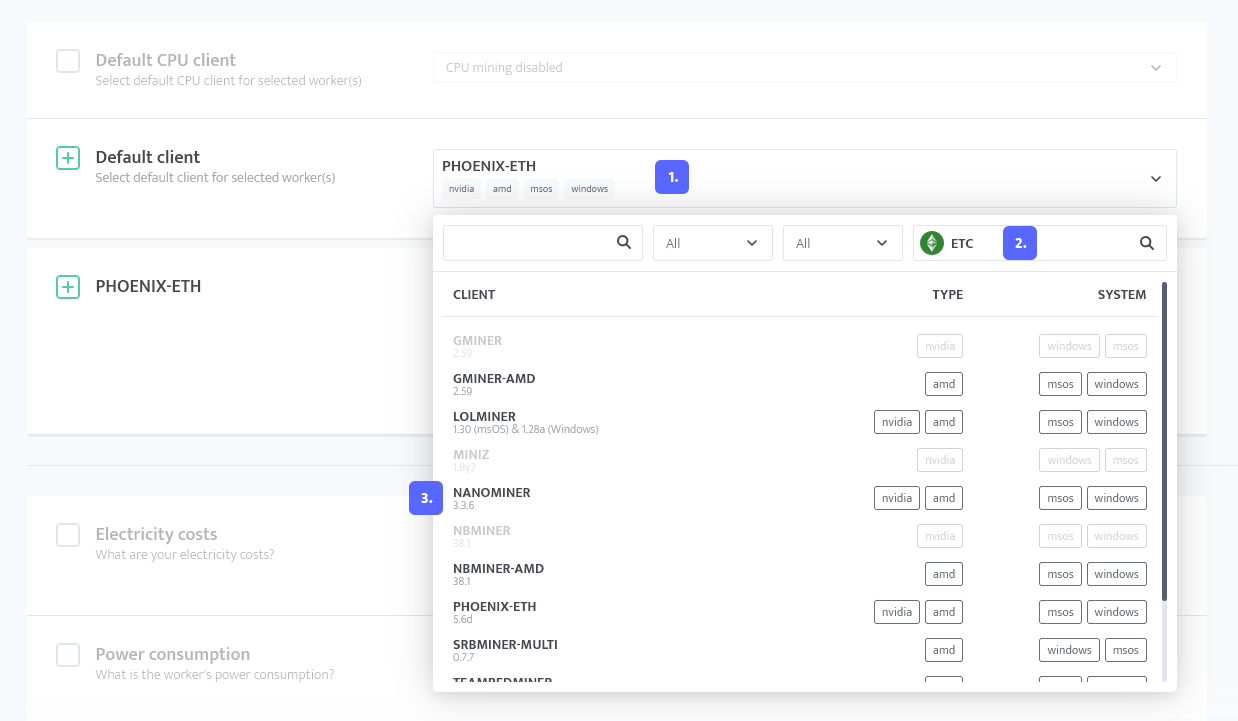Screen dimensions: 1238x721
Task: Tick the Power consumption checkbox
Action: point(68,655)
